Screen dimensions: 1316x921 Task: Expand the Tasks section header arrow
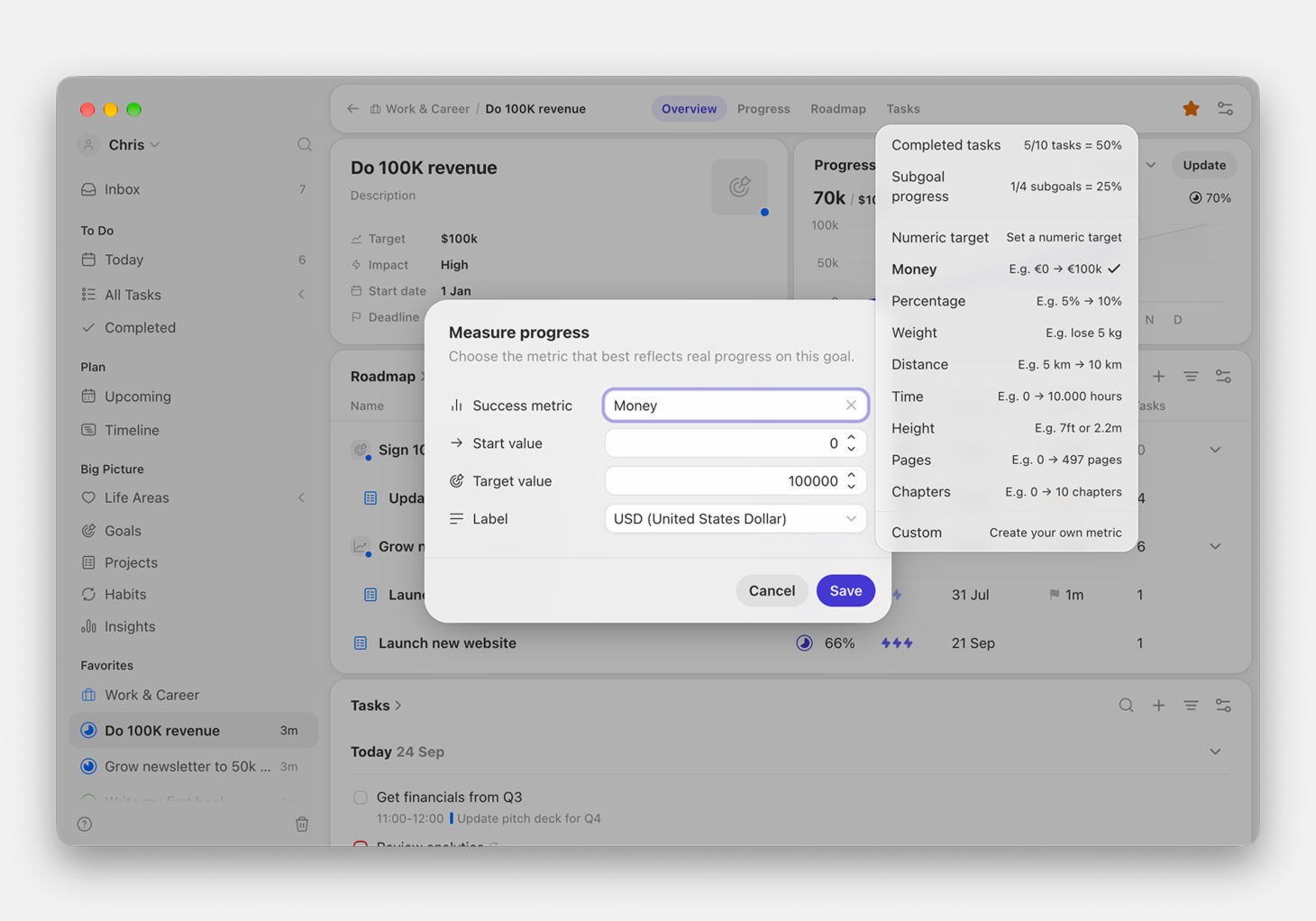398,706
